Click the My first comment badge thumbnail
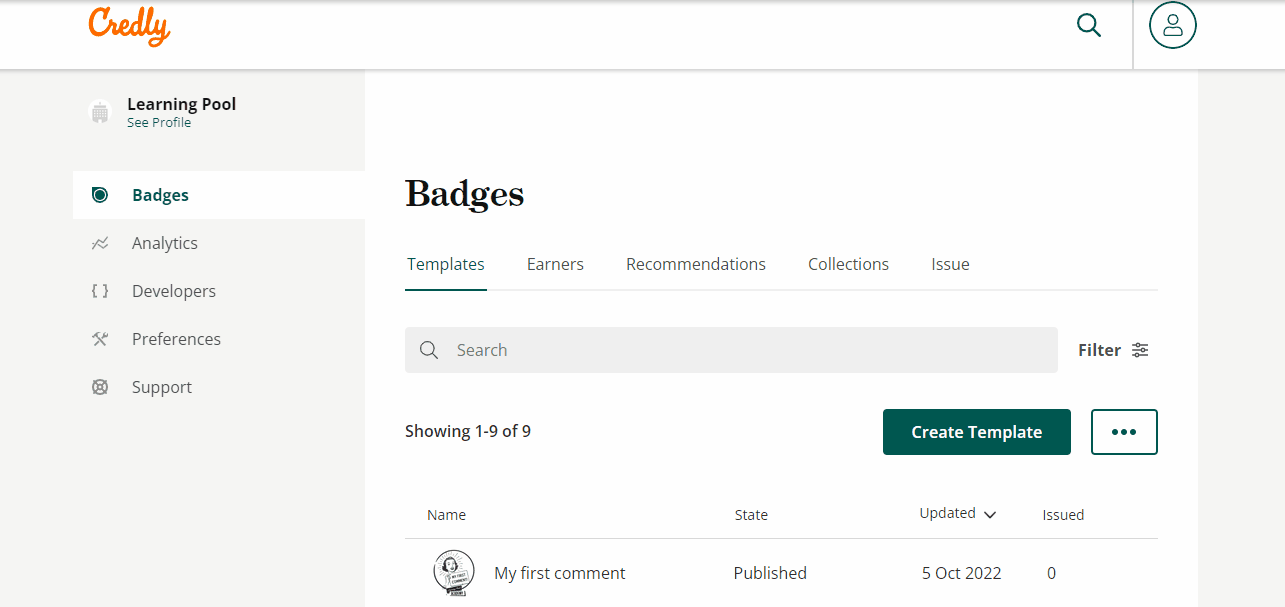This screenshot has height=607, width=1285. [453, 572]
